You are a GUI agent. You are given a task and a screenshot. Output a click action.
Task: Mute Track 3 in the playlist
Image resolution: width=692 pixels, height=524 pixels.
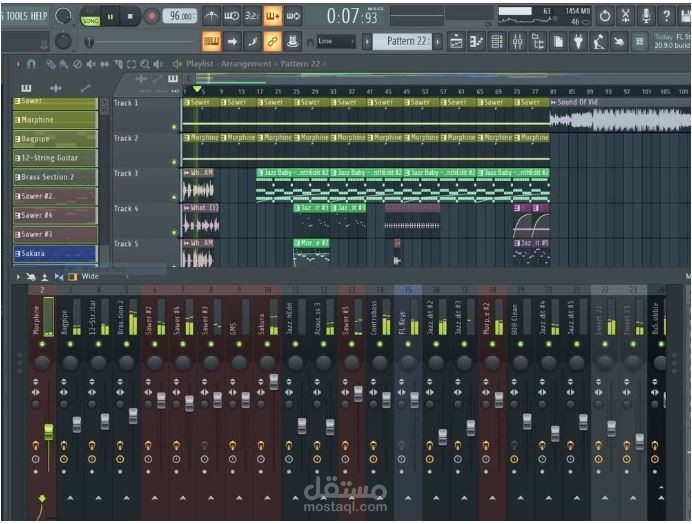coord(174,198)
